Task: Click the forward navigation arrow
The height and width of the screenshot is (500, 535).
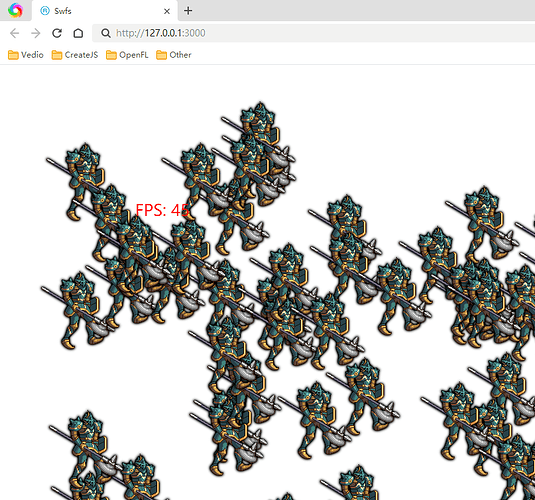Action: pos(35,33)
